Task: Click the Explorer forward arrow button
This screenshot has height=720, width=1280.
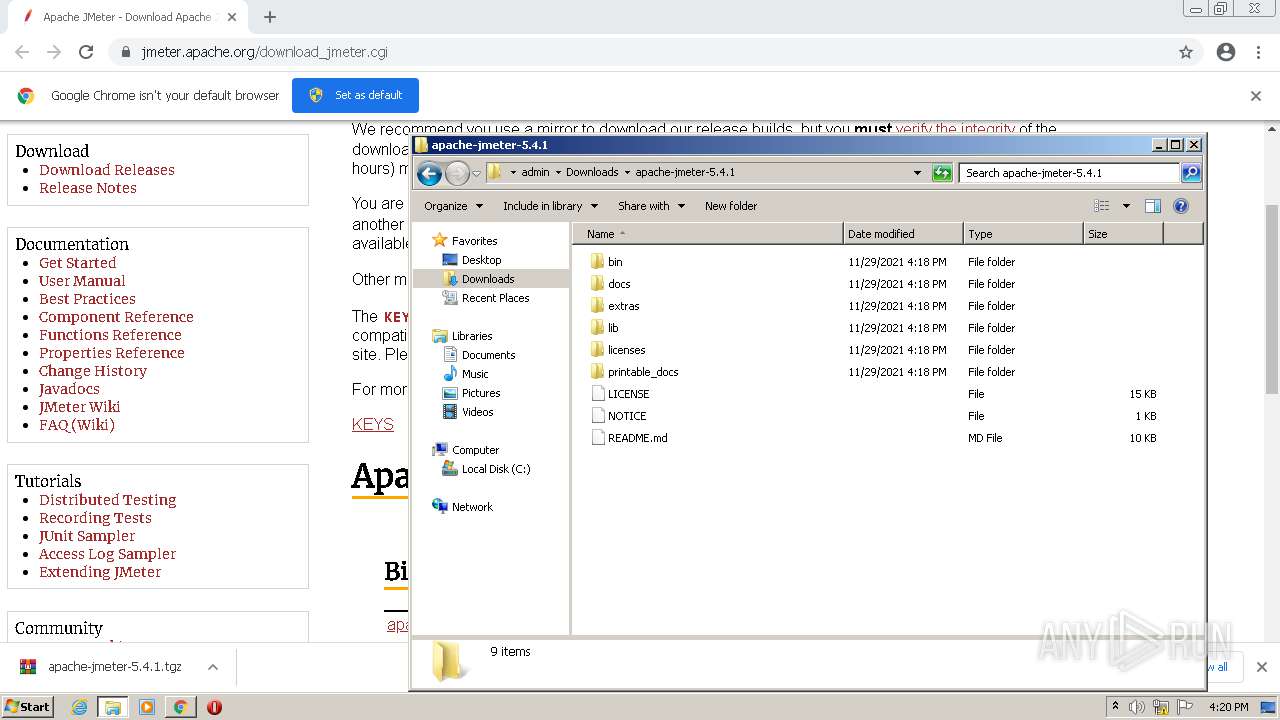Action: [x=457, y=173]
